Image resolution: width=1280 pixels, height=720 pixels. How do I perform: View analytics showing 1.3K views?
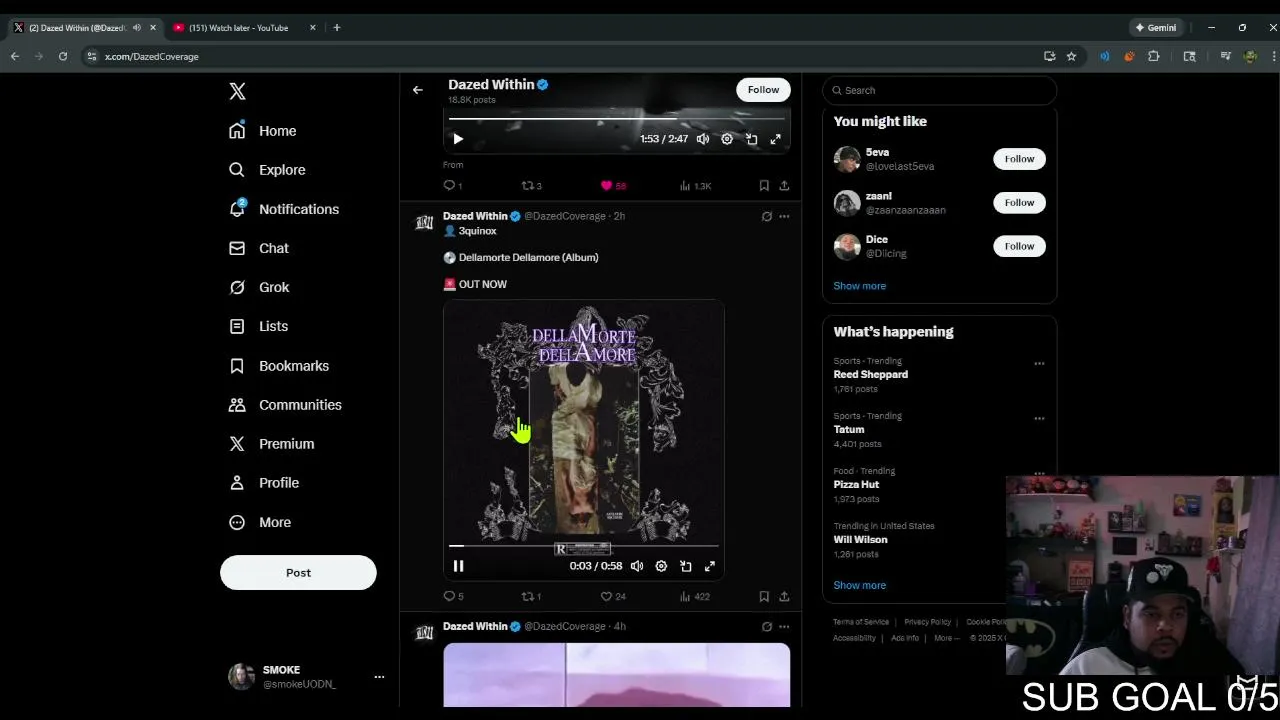pyautogui.click(x=695, y=185)
